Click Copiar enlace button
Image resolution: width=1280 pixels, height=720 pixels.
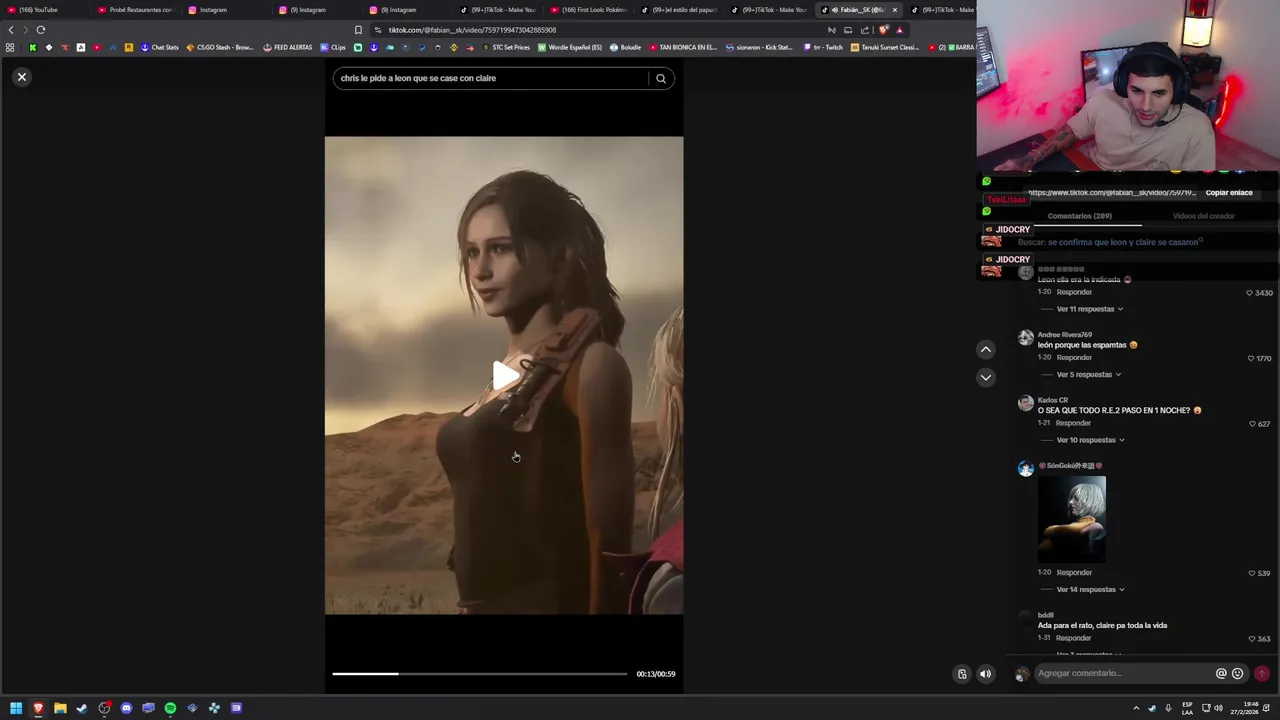[1229, 193]
